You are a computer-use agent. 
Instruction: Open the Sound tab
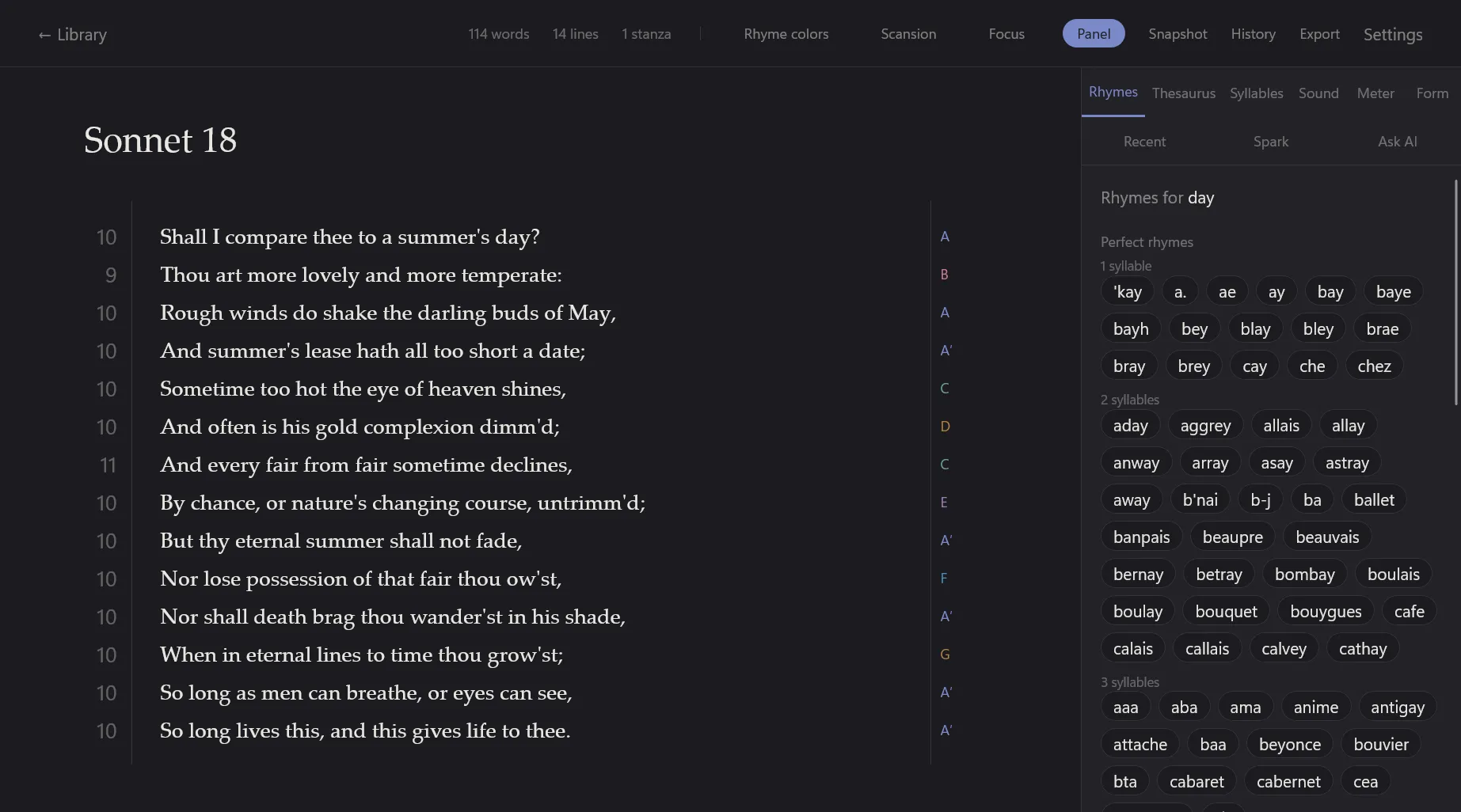(x=1318, y=93)
